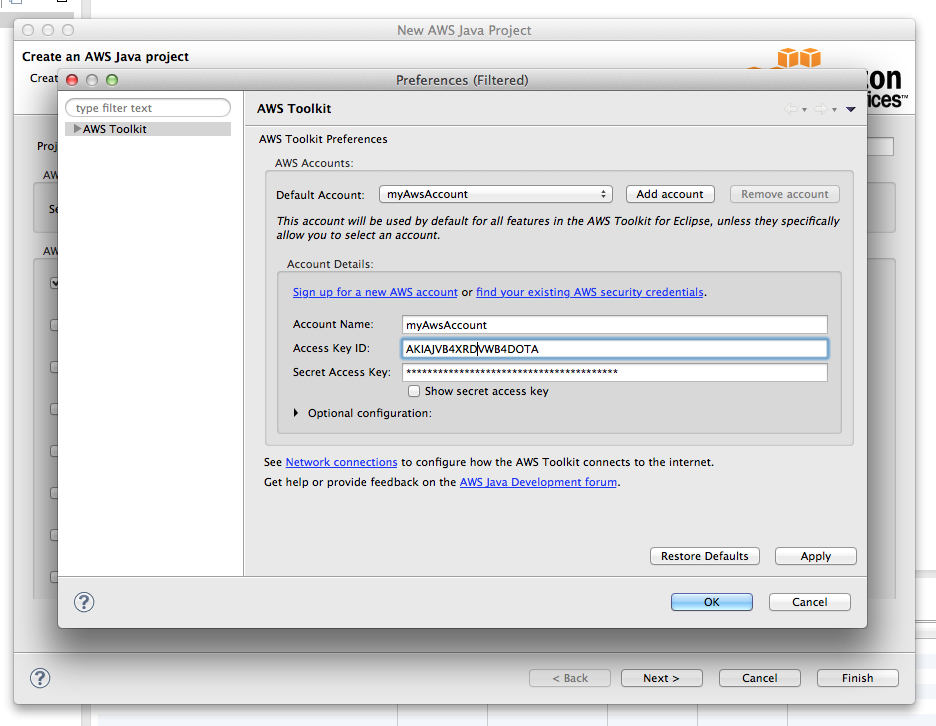Click Restore Defaults button
936x726 pixels.
704,556
